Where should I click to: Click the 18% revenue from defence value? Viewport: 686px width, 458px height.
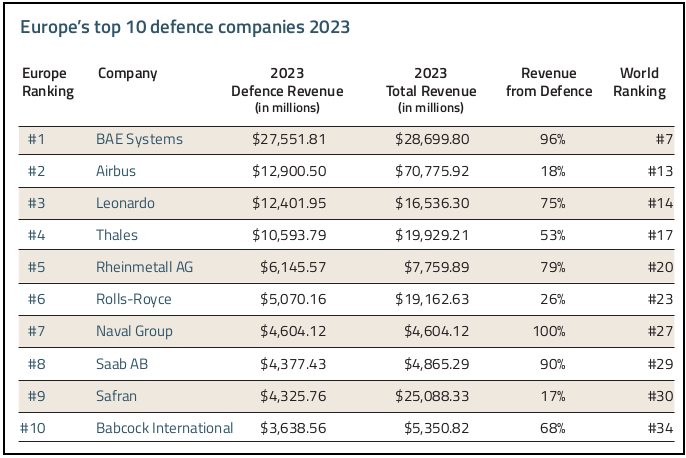553,171
